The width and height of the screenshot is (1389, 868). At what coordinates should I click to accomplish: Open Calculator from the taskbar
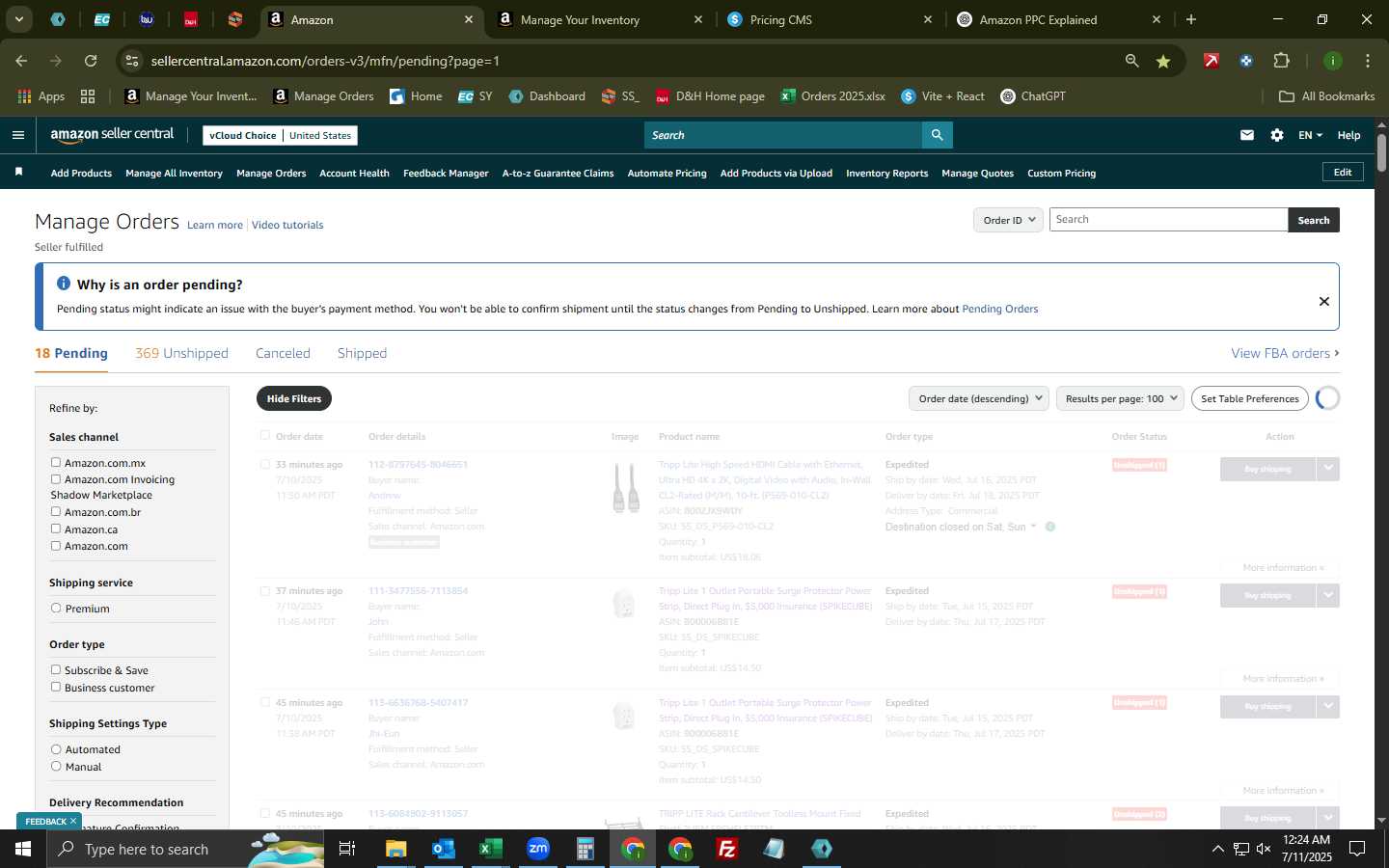pyautogui.click(x=585, y=849)
